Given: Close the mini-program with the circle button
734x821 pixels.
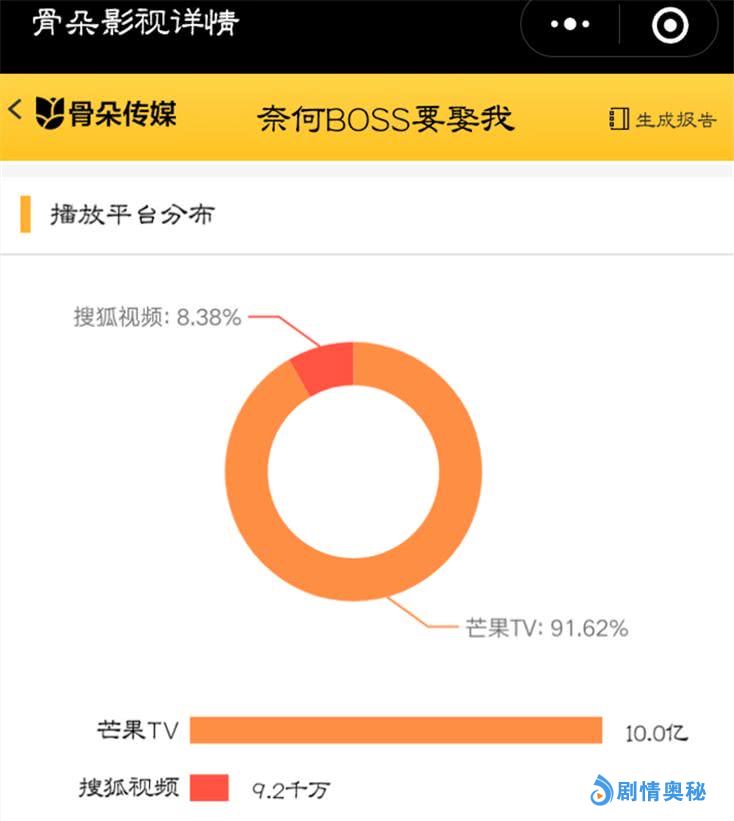Looking at the screenshot, I should pos(669,24).
